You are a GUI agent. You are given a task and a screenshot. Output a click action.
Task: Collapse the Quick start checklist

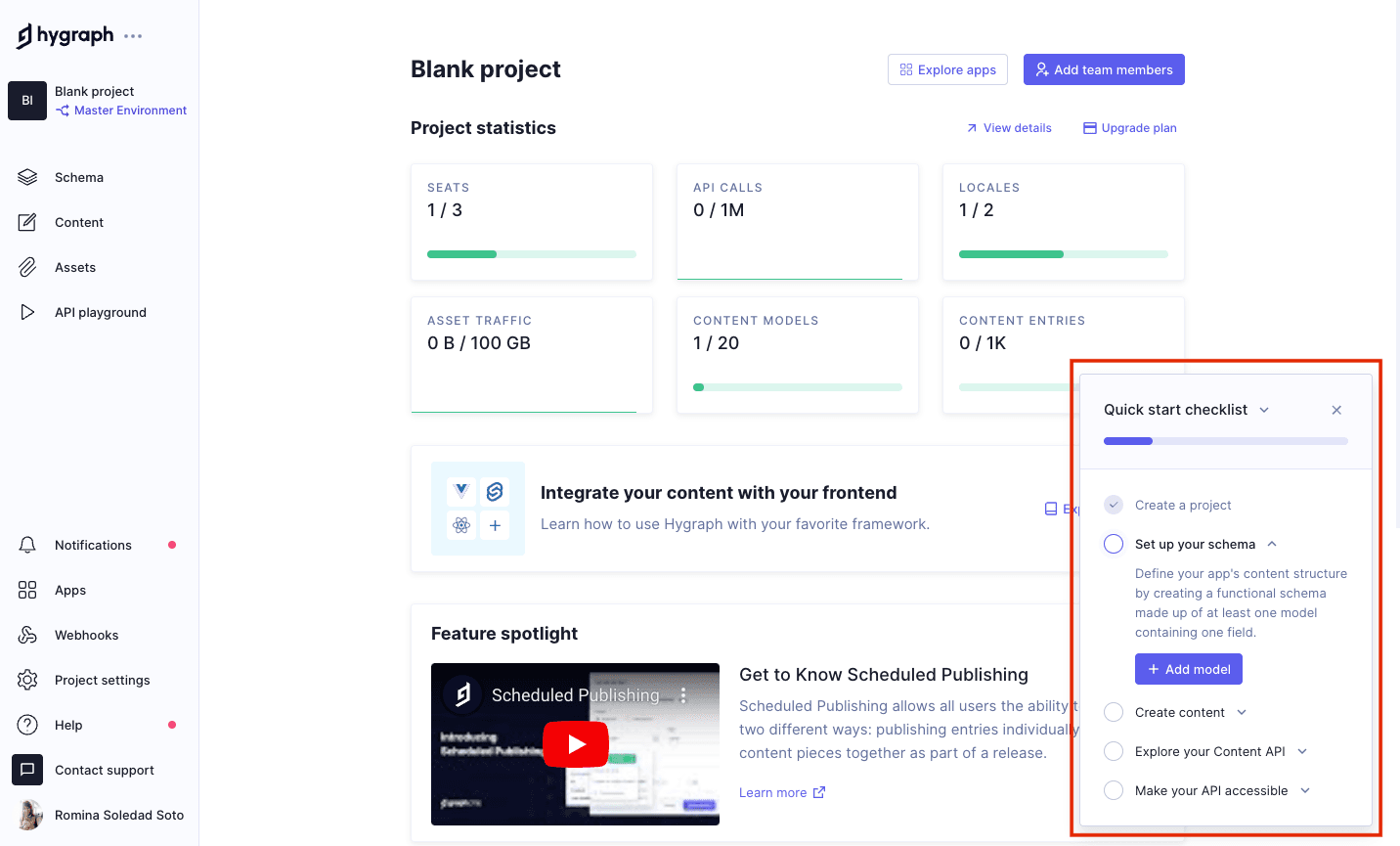(1264, 410)
